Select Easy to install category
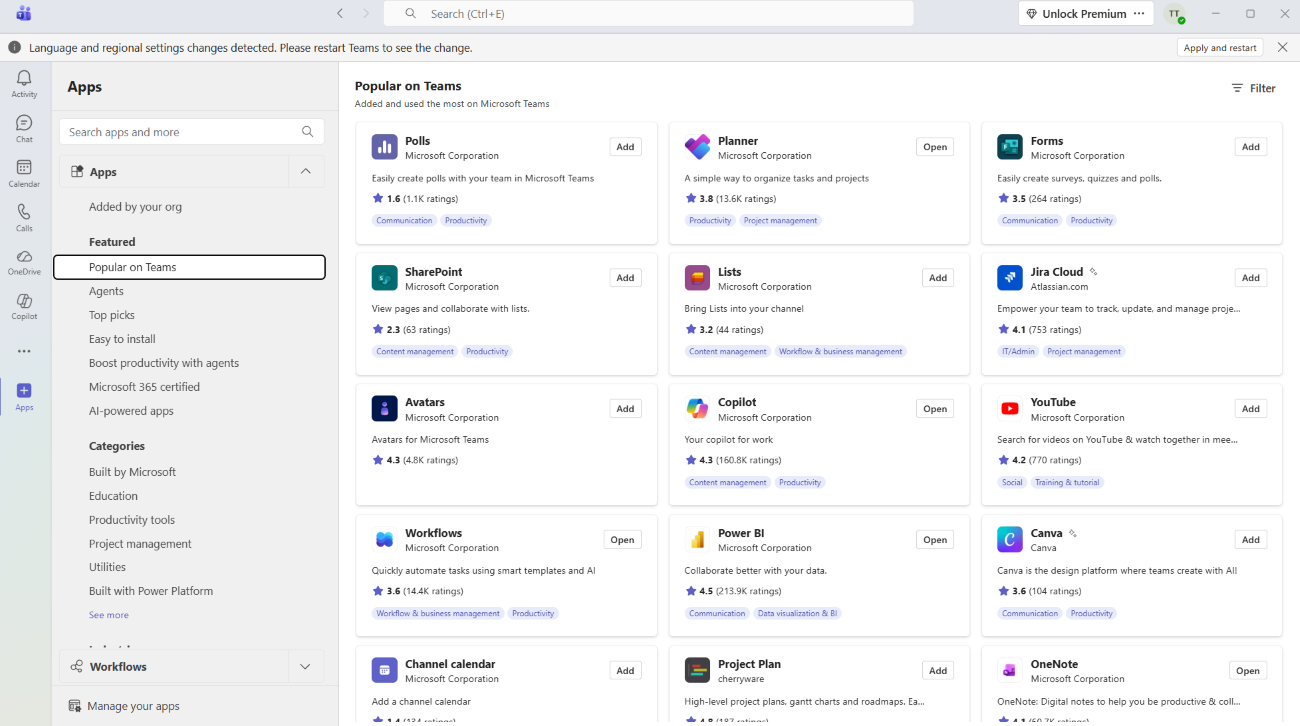Image resolution: width=1300 pixels, height=726 pixels. (122, 339)
